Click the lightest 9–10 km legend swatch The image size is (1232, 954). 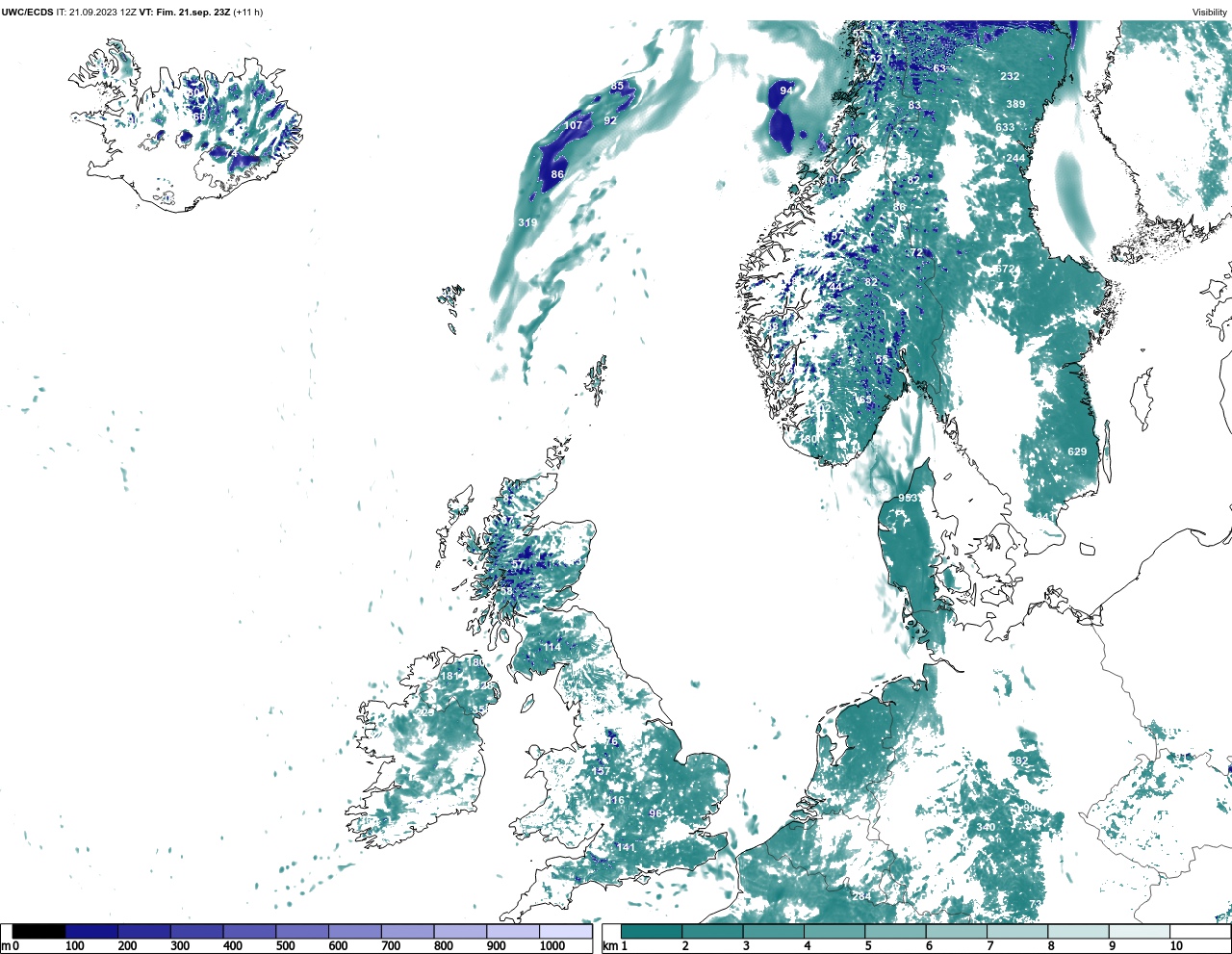[x=1139, y=931]
